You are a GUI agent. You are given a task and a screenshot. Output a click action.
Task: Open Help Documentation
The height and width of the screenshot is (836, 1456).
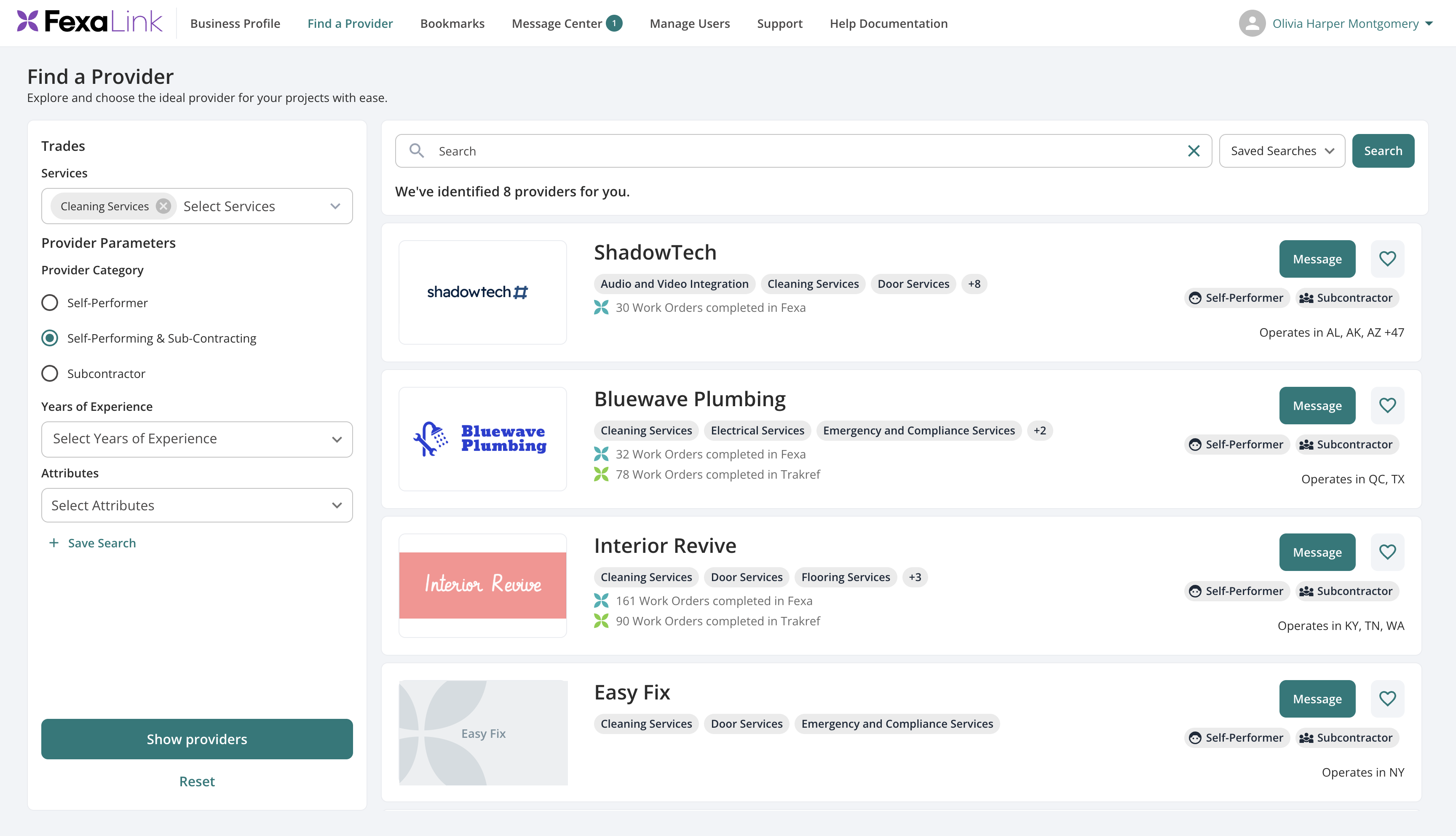coord(889,24)
